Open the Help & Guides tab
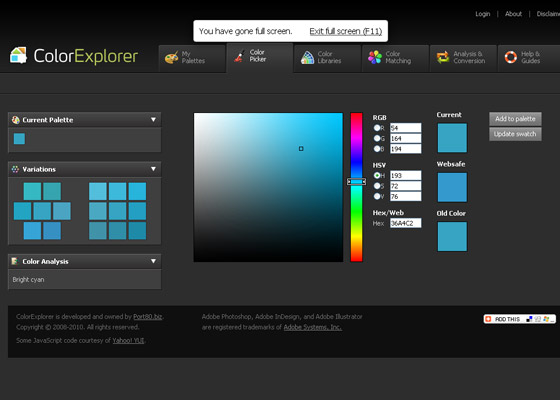Image resolution: width=560 pixels, height=400 pixels. click(529, 58)
